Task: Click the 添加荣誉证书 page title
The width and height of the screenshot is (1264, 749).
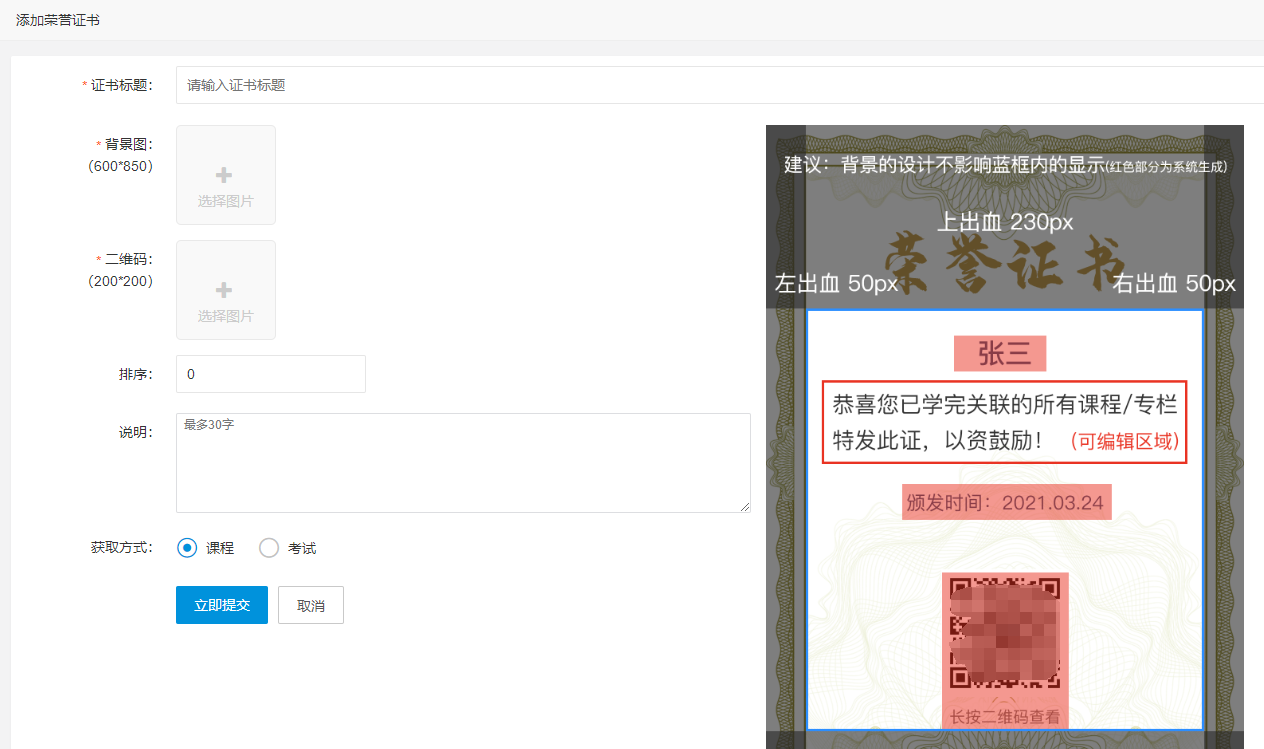Action: click(x=58, y=20)
